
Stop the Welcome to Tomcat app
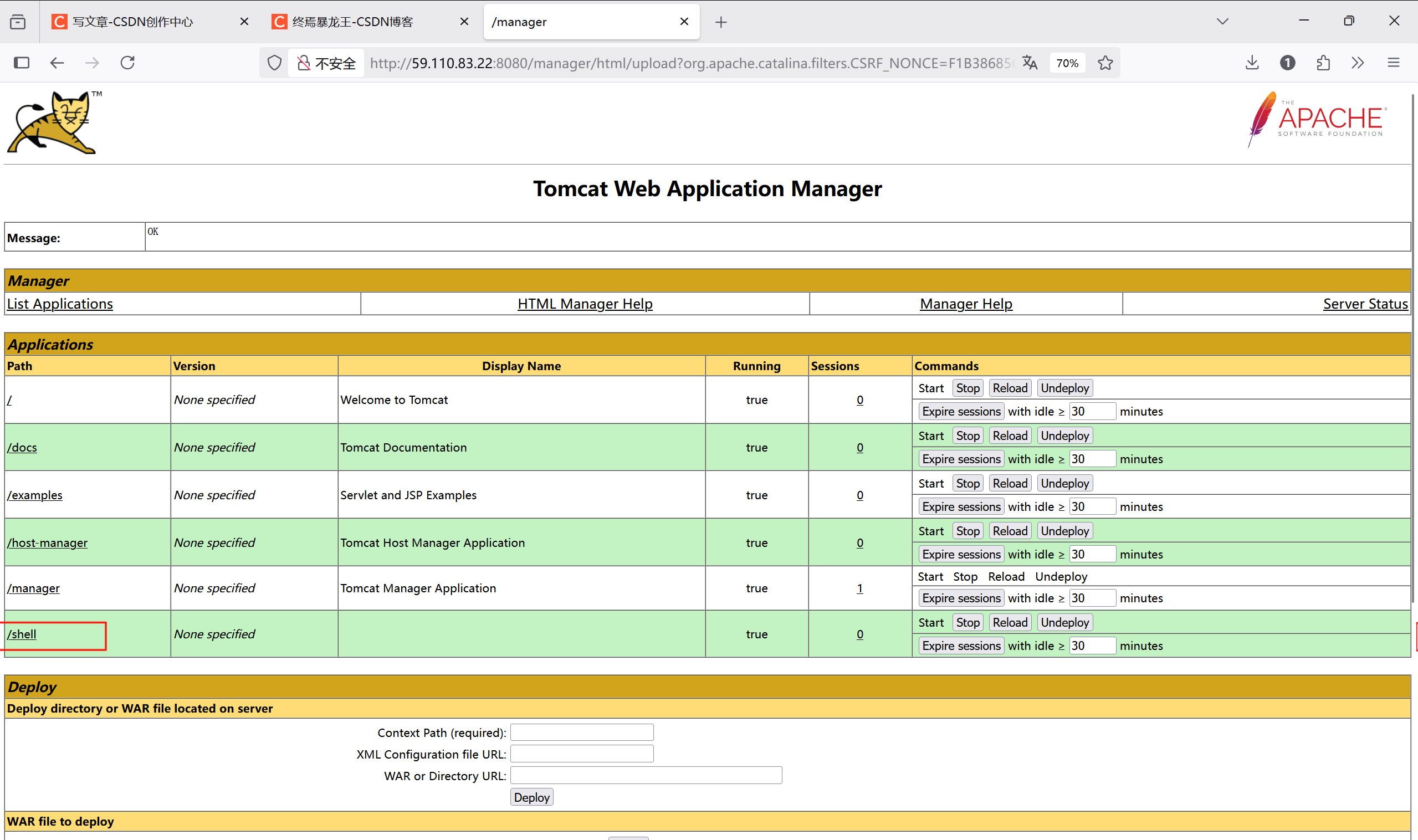(x=967, y=388)
